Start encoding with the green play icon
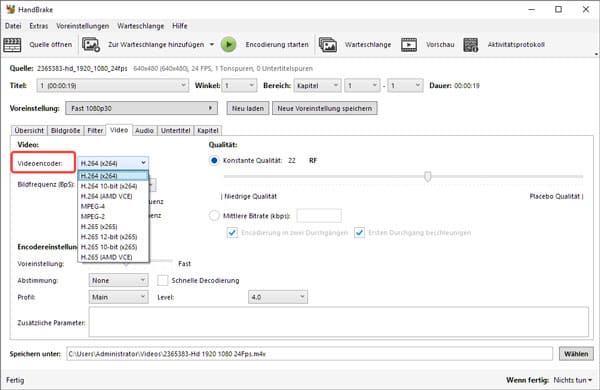This screenshot has width=600, height=390. 228,45
